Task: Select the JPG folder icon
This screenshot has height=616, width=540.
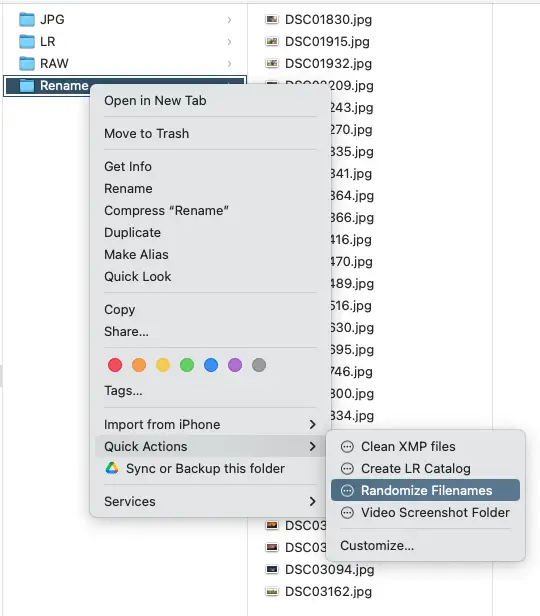Action: tap(27, 19)
